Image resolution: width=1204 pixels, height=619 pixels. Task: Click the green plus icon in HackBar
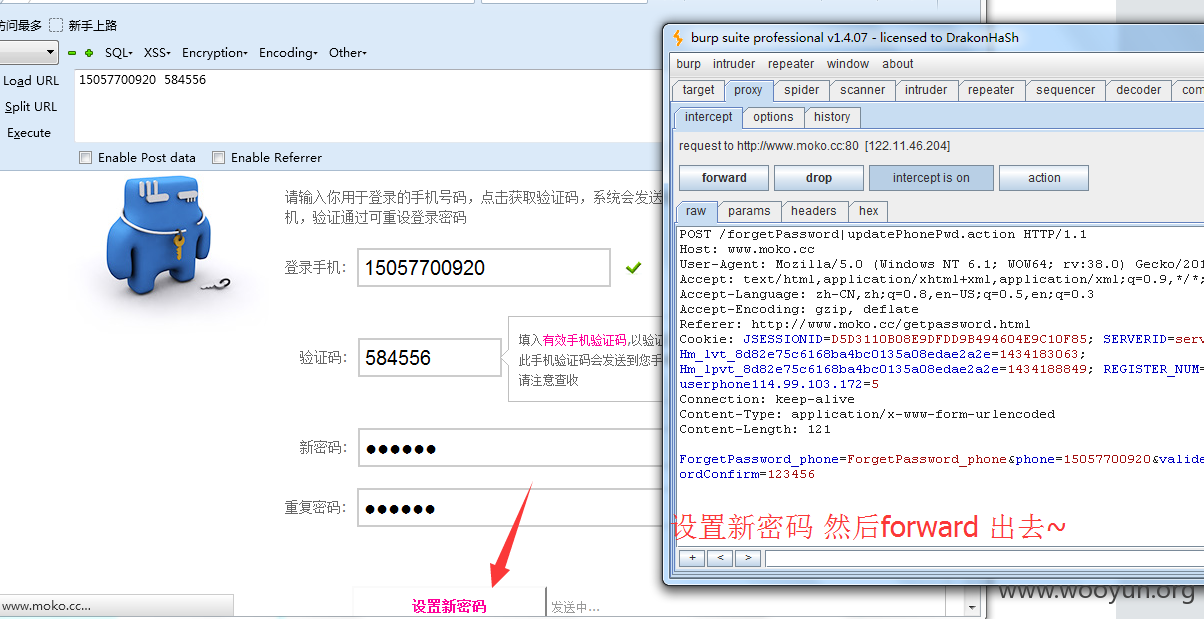pyautogui.click(x=89, y=53)
